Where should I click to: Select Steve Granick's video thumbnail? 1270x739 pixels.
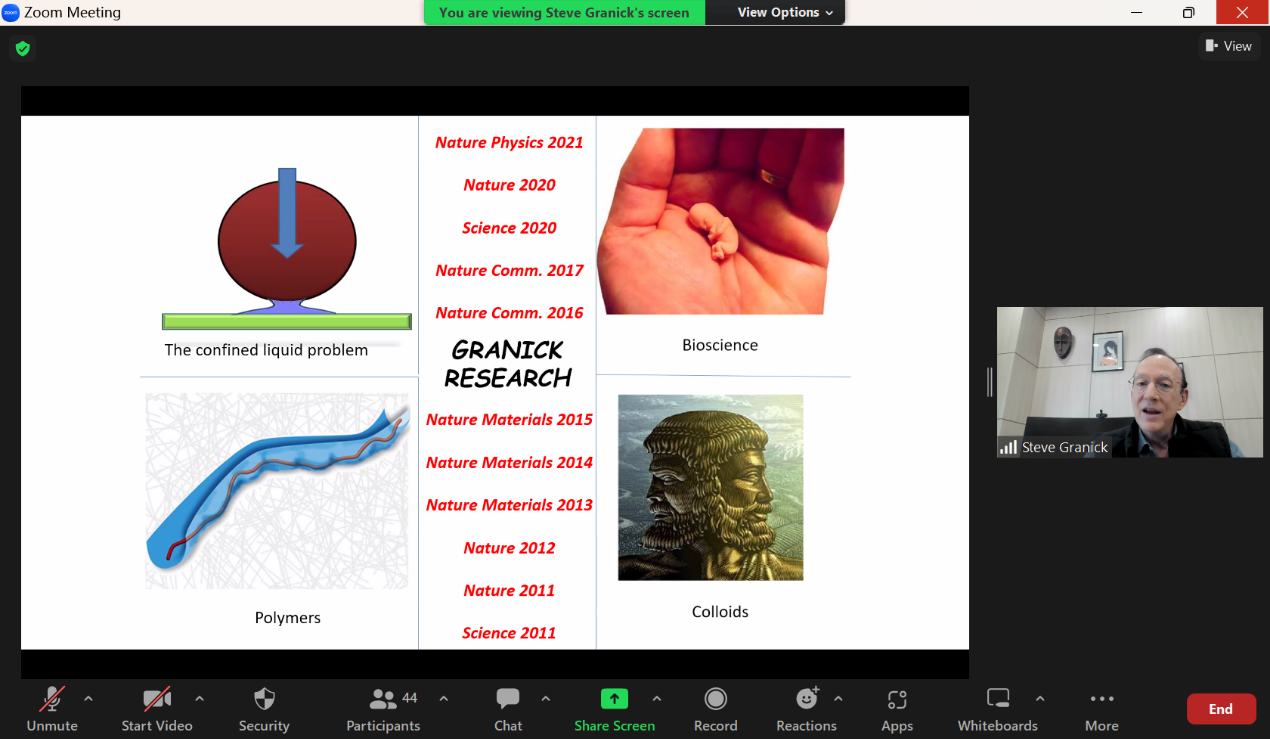click(x=1129, y=382)
